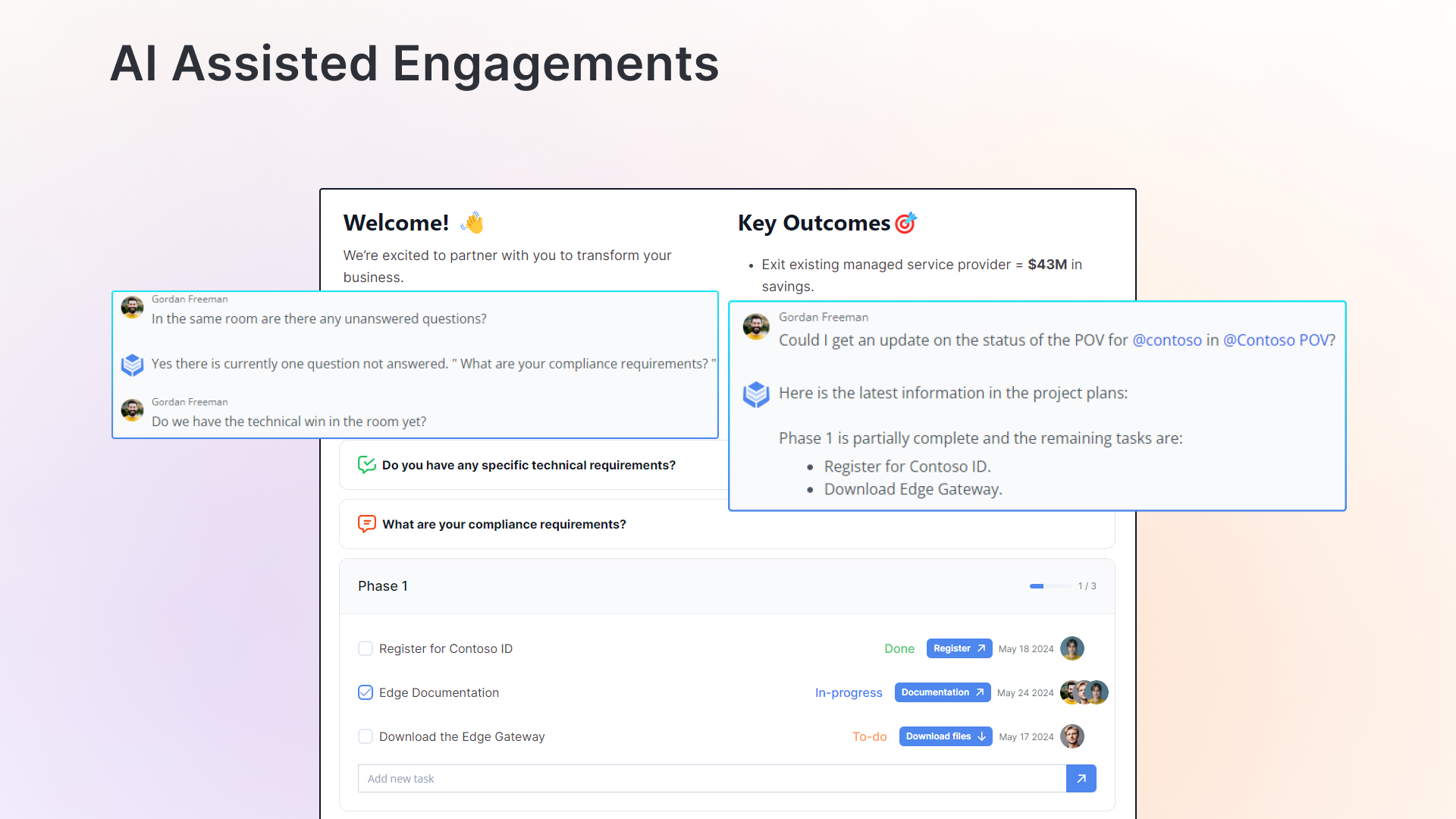1456x819 pixels.
Task: Click the AI assistant cube icon in left chat
Action: 133,365
